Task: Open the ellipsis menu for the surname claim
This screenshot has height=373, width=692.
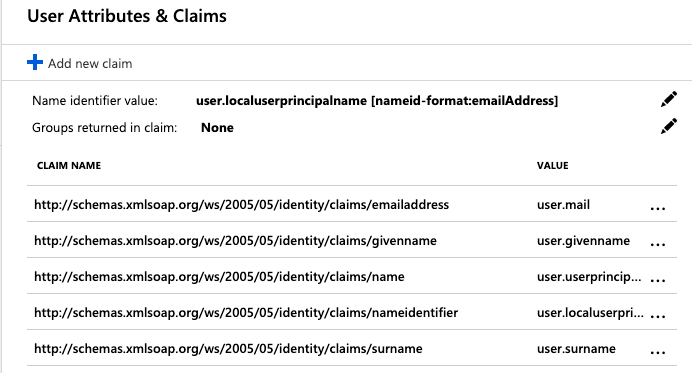Action: click(658, 352)
